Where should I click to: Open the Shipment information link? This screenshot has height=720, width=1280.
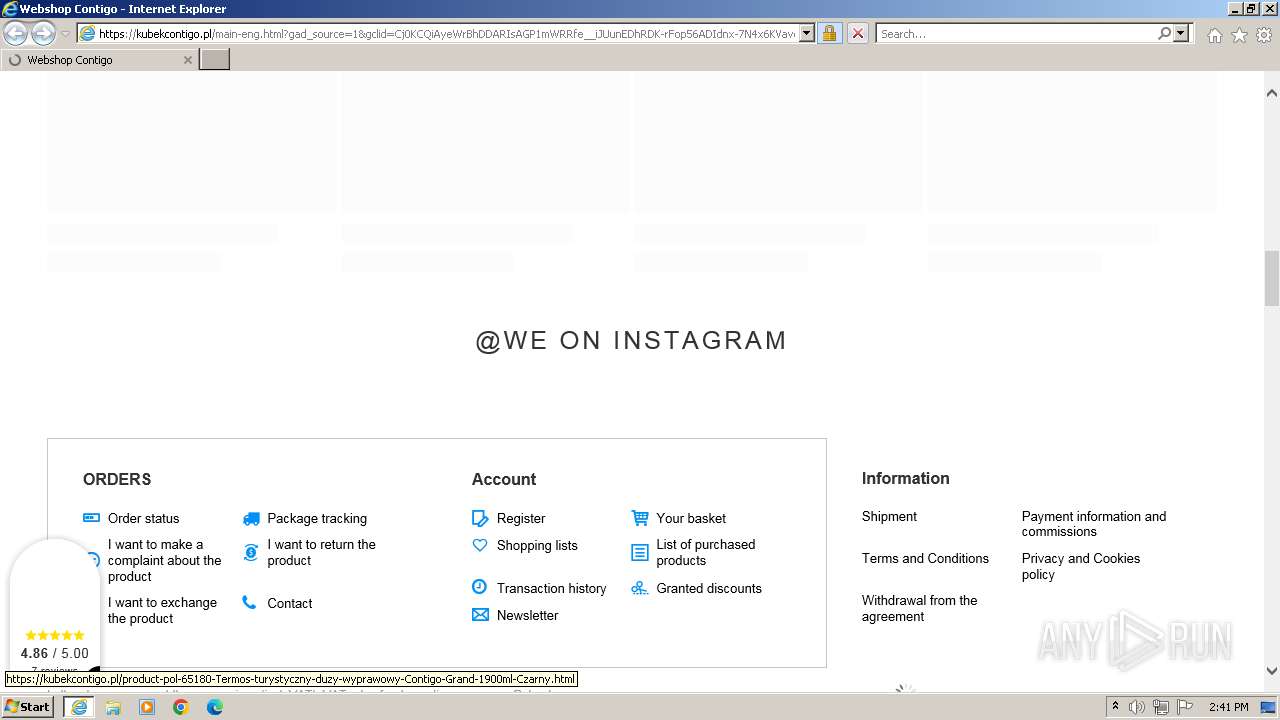pyautogui.click(x=889, y=516)
